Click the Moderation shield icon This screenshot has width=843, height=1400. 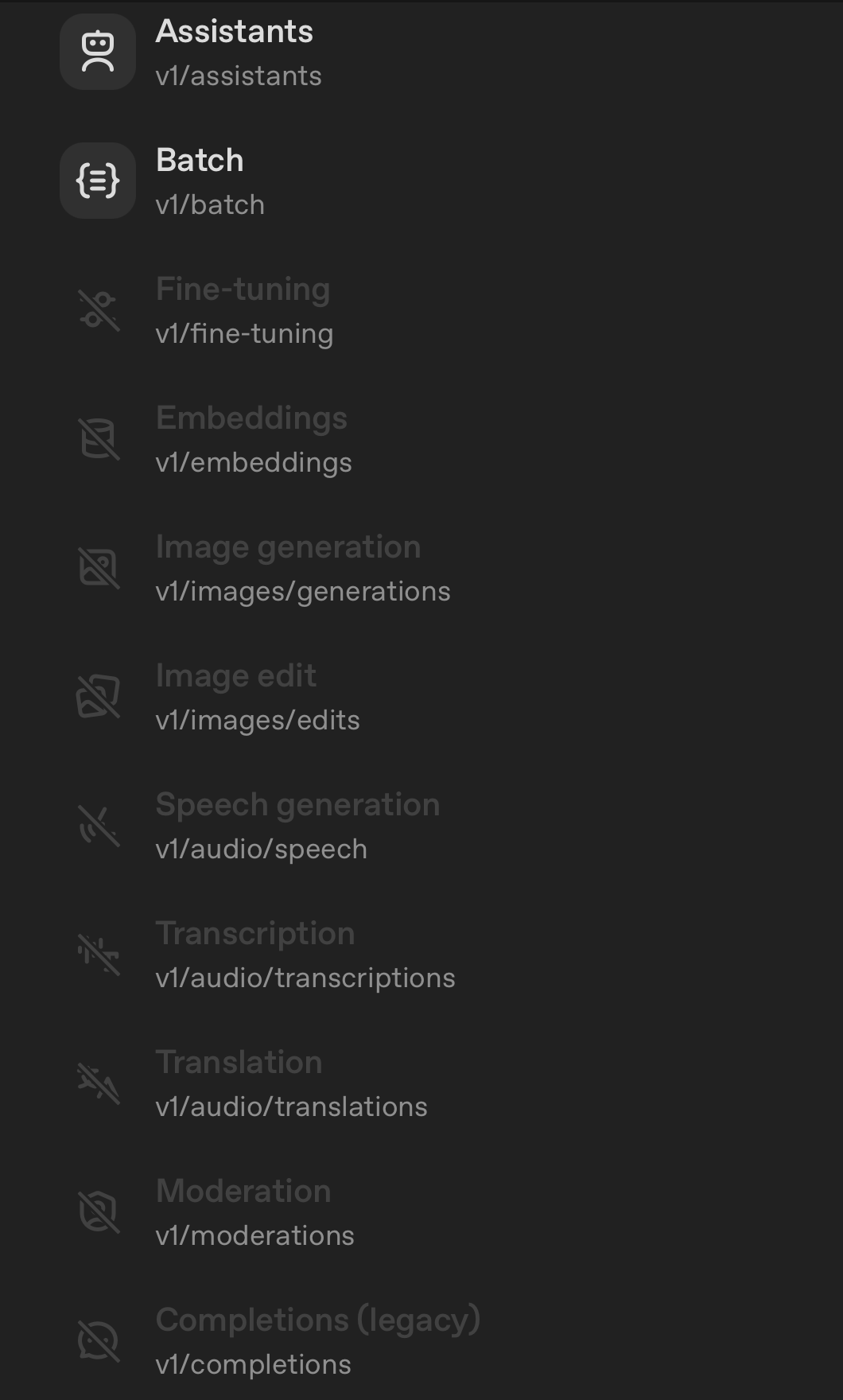99,1212
